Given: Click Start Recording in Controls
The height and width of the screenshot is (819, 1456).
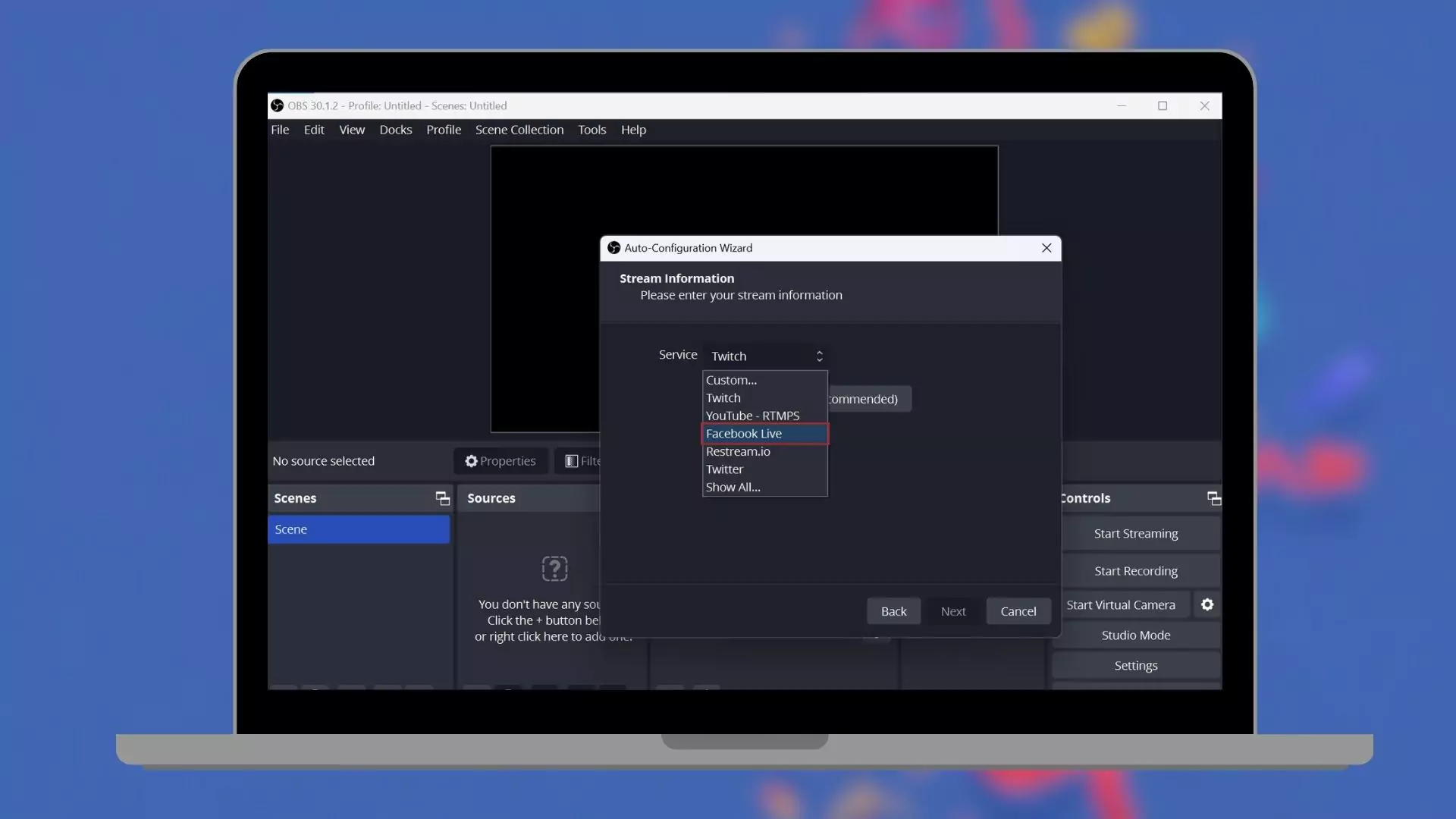Looking at the screenshot, I should pos(1135,571).
